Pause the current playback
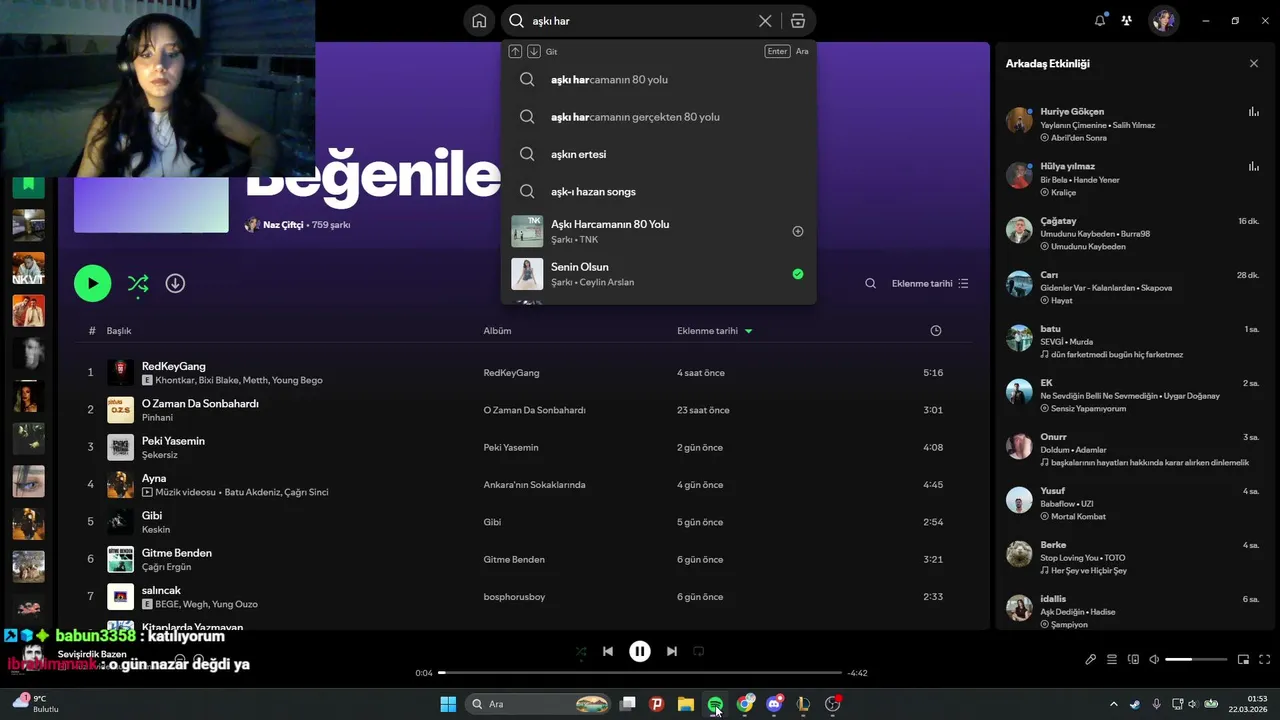Viewport: 1280px width, 720px height. (x=640, y=651)
